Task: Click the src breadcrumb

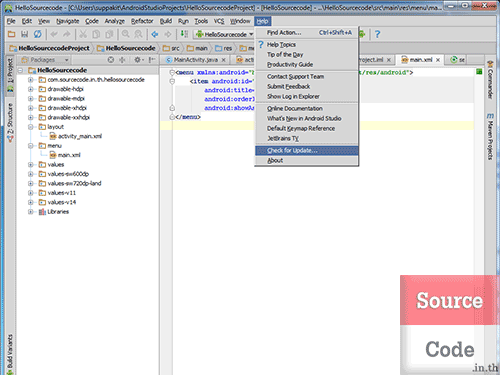Action: click(172, 48)
